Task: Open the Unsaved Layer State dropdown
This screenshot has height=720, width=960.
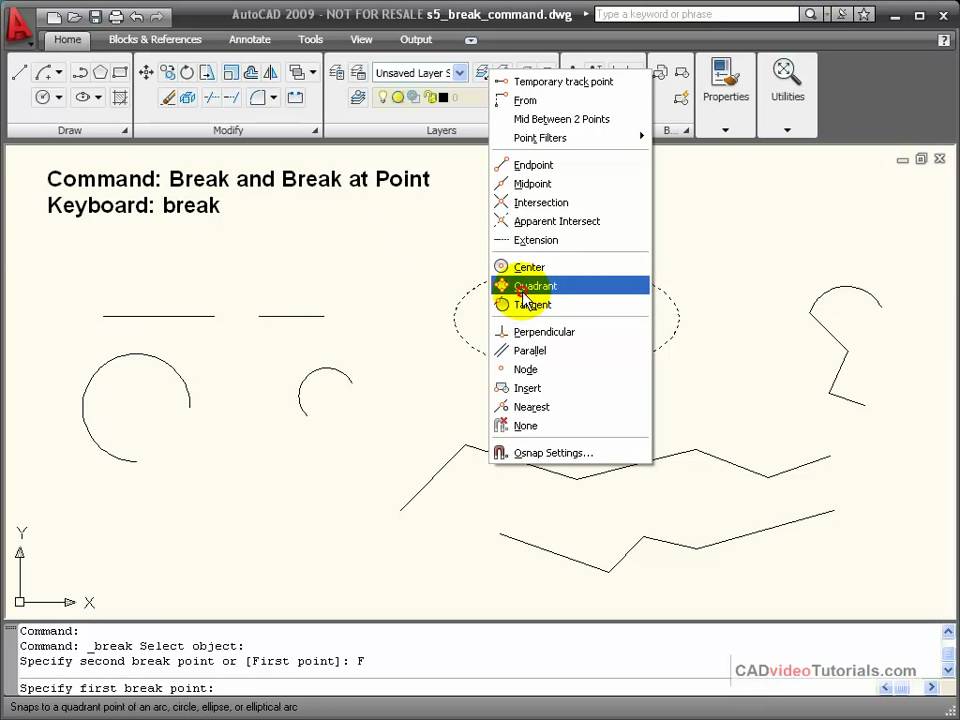Action: 460,73
